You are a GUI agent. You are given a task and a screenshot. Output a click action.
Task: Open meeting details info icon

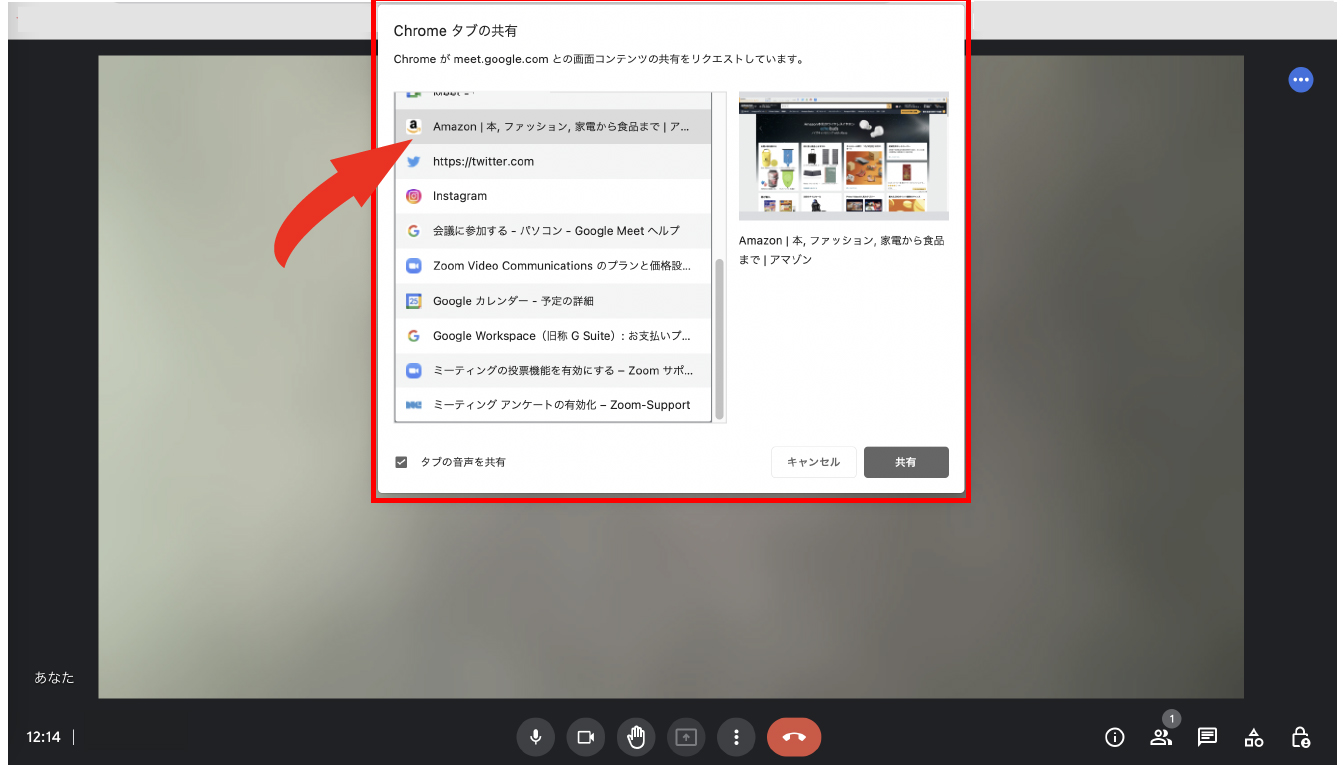[1114, 738]
